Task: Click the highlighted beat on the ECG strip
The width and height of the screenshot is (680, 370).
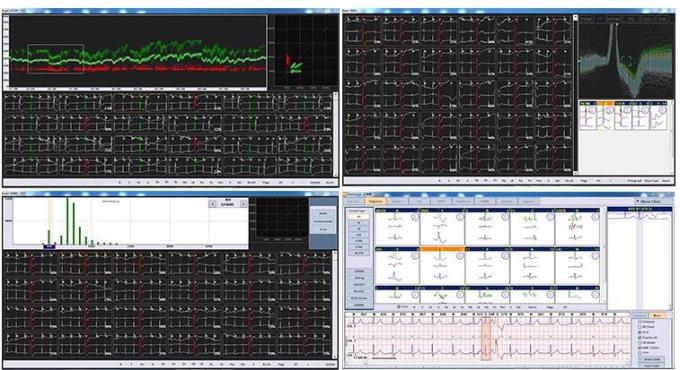Action: [x=486, y=339]
